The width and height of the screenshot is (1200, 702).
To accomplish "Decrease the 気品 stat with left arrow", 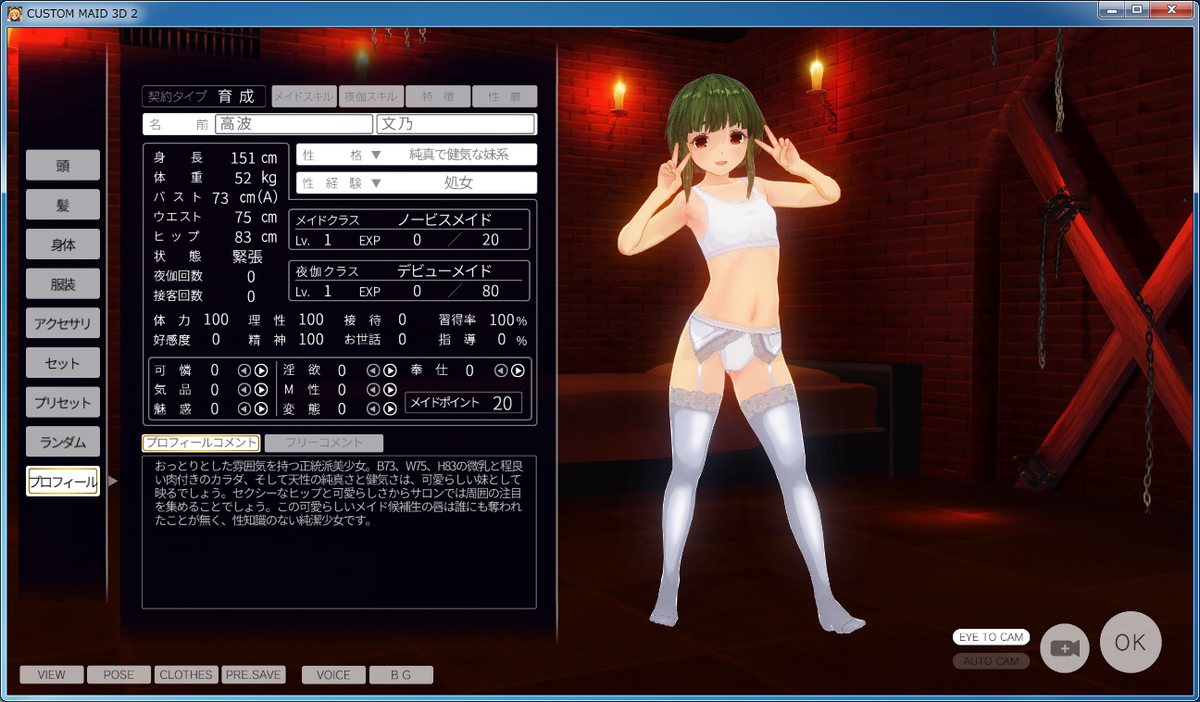I will [244, 389].
